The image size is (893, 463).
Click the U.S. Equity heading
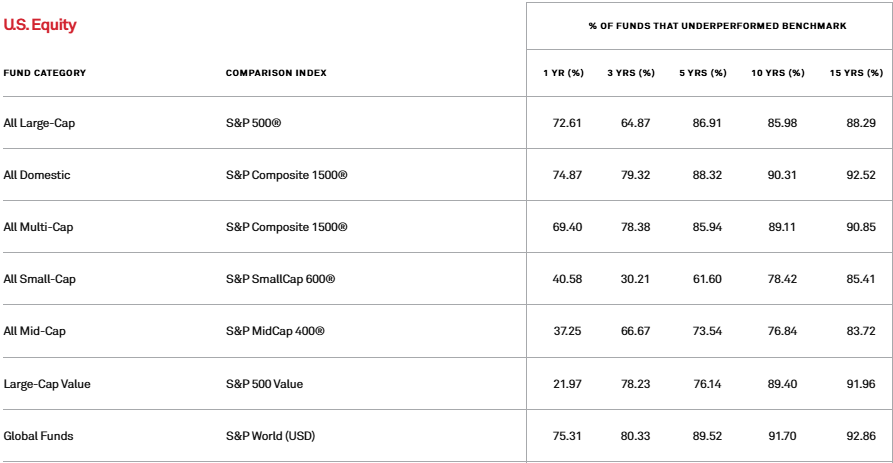(40, 25)
